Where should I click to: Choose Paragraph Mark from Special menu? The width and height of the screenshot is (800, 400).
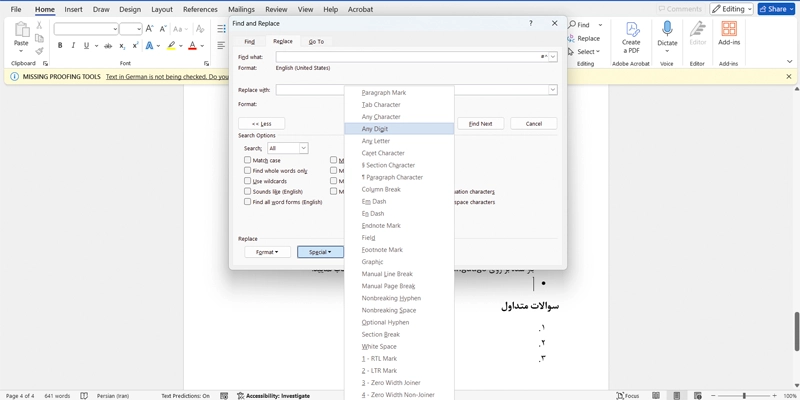pyautogui.click(x=399, y=93)
